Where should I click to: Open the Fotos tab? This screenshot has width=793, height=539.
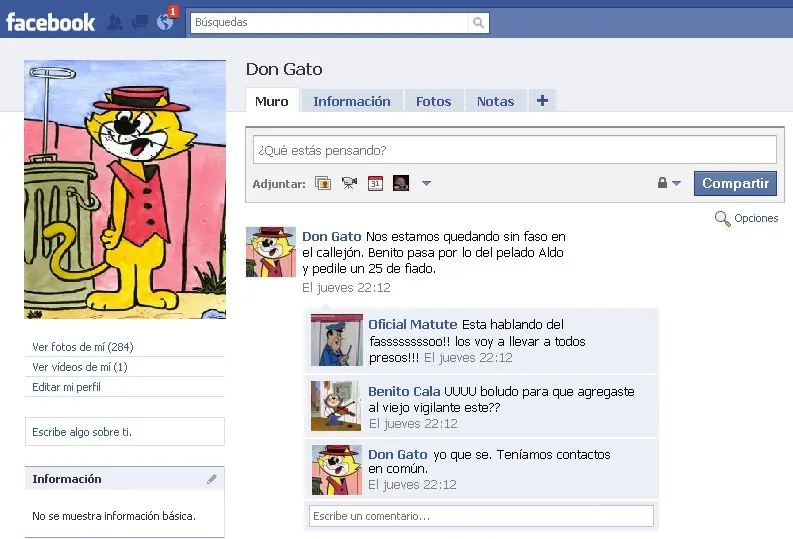click(x=433, y=101)
